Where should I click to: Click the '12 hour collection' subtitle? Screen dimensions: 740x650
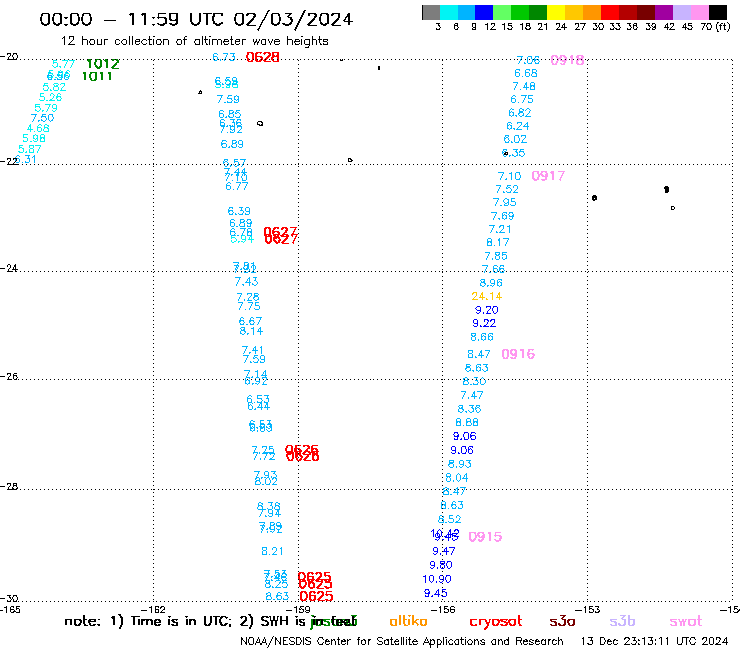click(x=194, y=41)
